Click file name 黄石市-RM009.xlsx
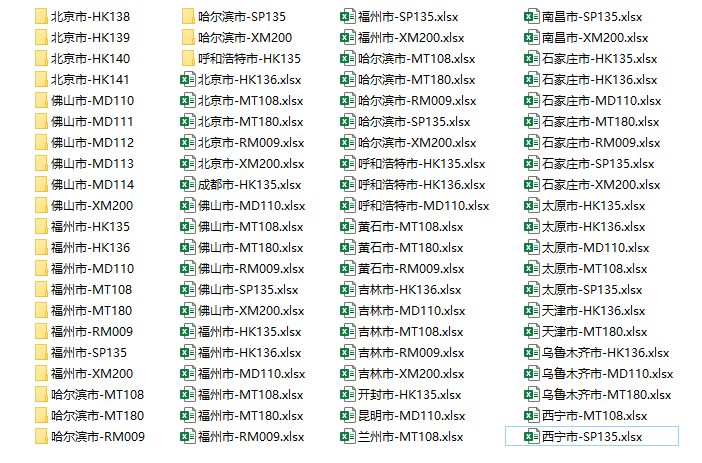 click(411, 269)
